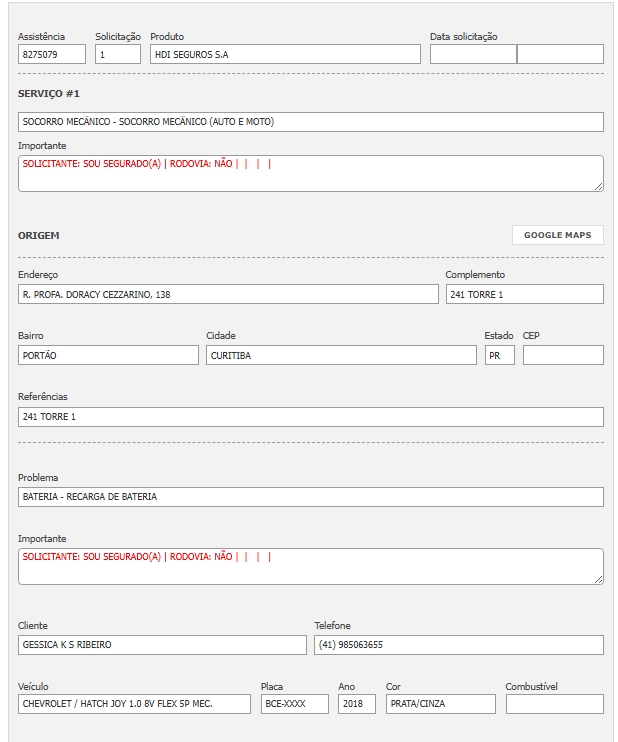
Task: Click the Referências input field
Action: coord(310,416)
